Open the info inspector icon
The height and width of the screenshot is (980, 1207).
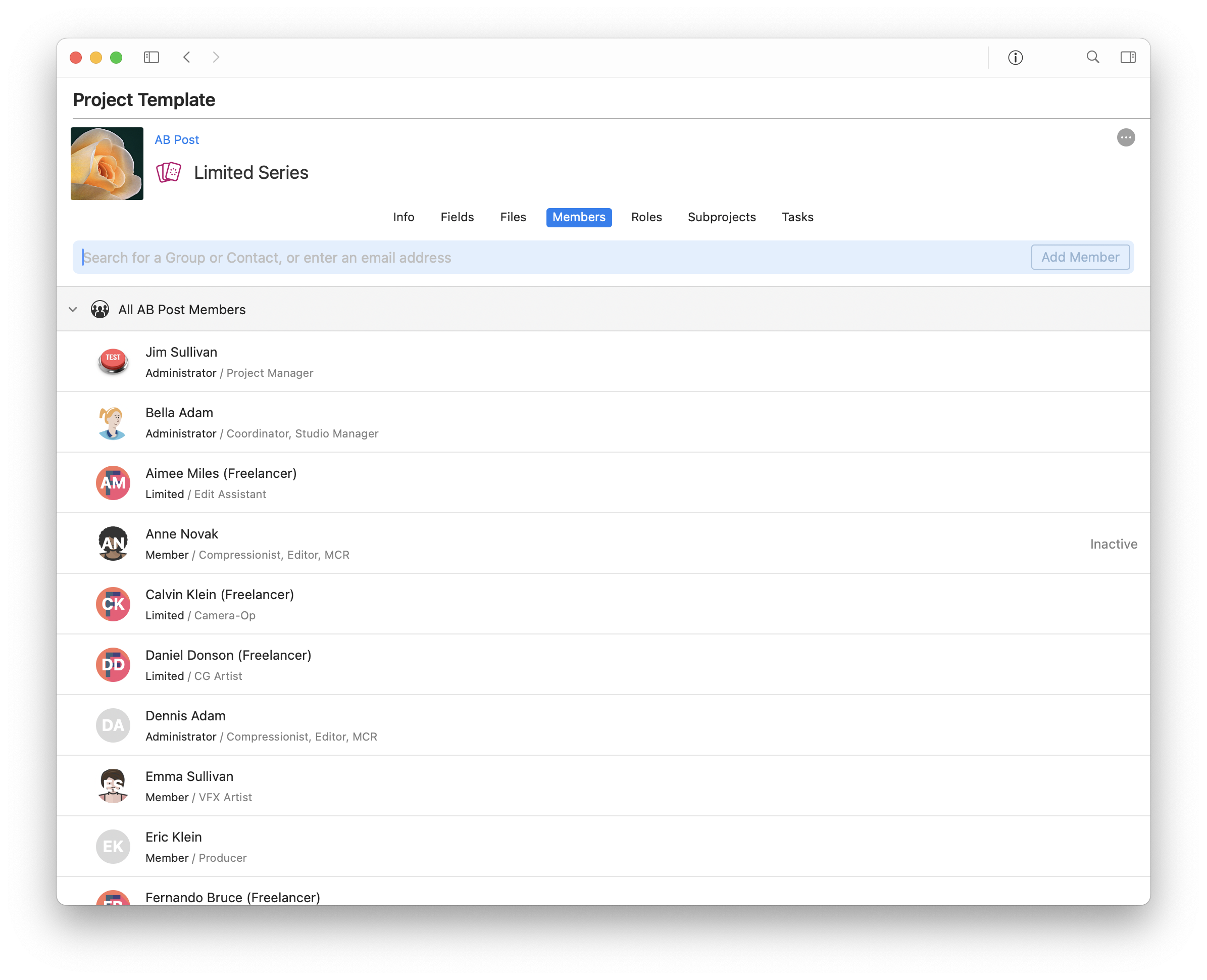pyautogui.click(x=1015, y=58)
